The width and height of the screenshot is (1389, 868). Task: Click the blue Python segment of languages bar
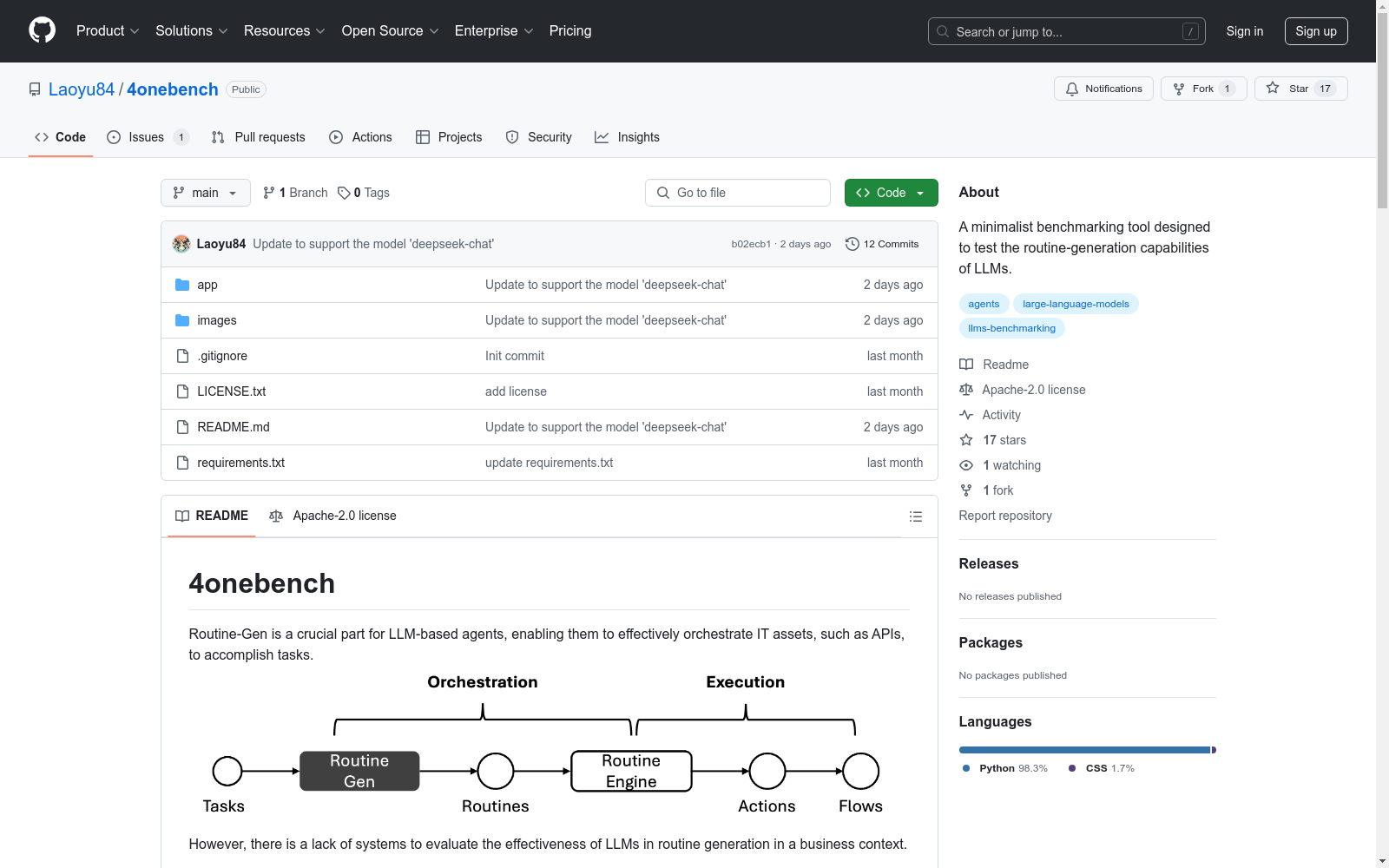(x=1084, y=750)
